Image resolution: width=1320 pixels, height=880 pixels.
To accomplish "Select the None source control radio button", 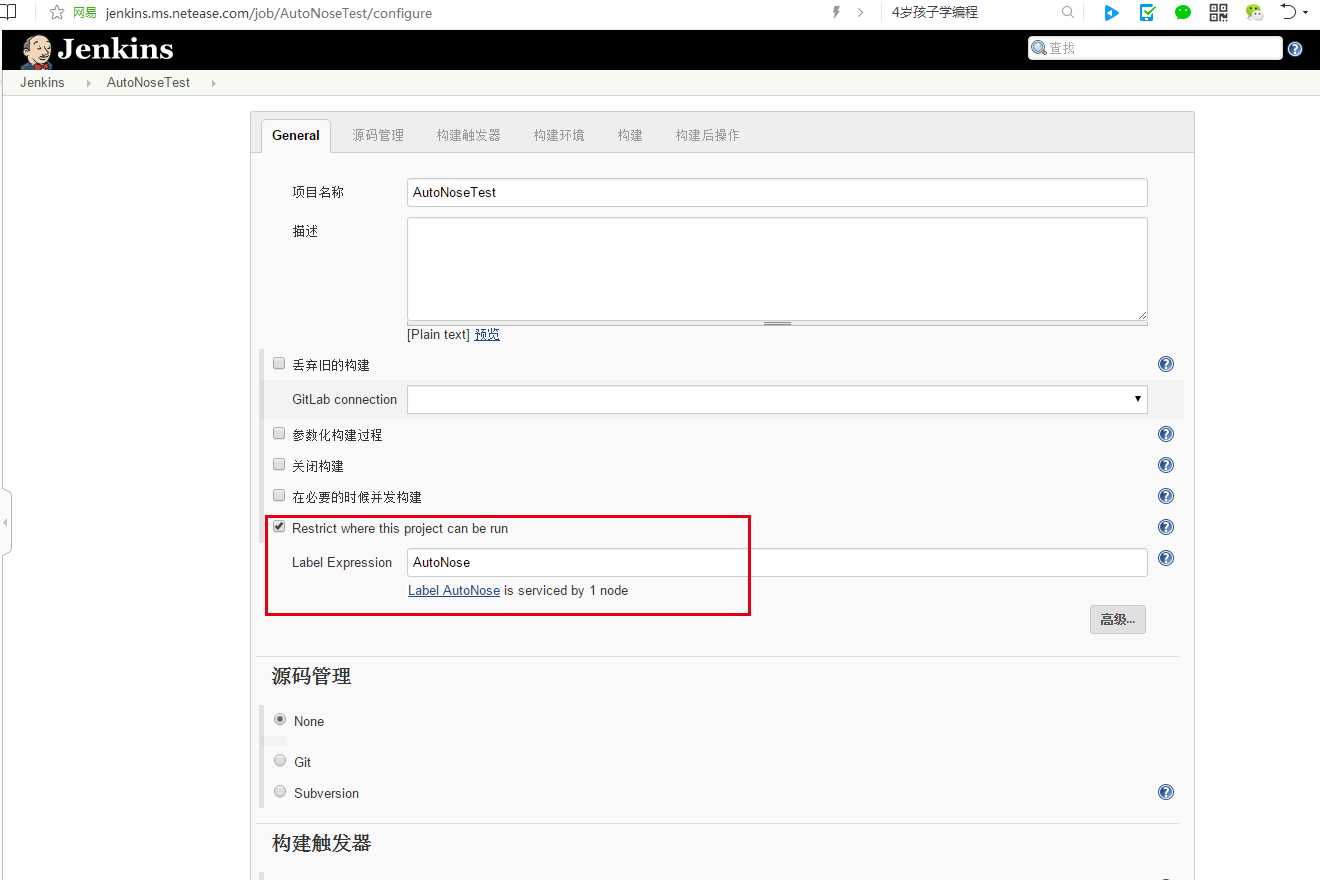I will coord(280,719).
